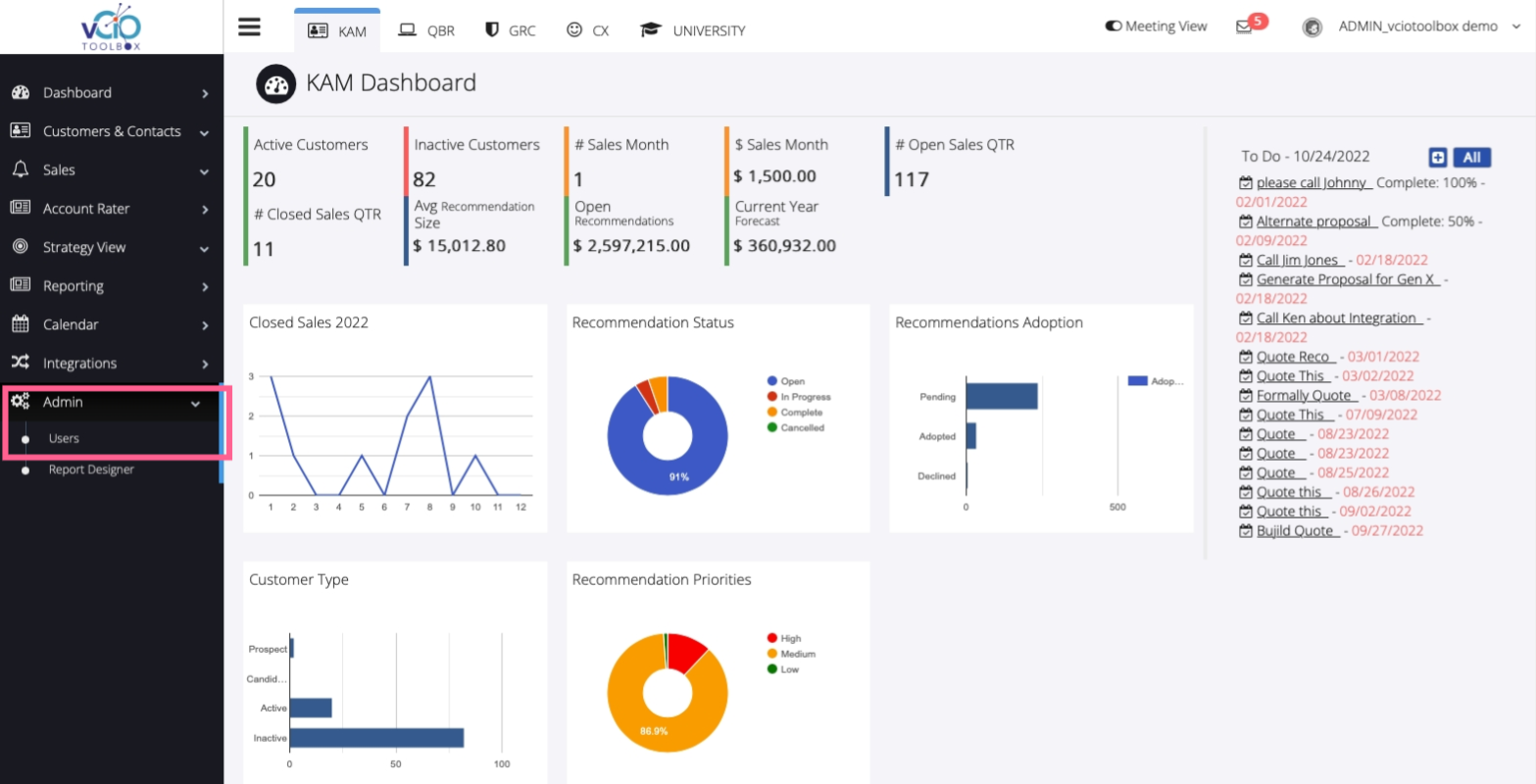Click the admin user avatar icon
The image size is (1536, 784).
click(1312, 27)
